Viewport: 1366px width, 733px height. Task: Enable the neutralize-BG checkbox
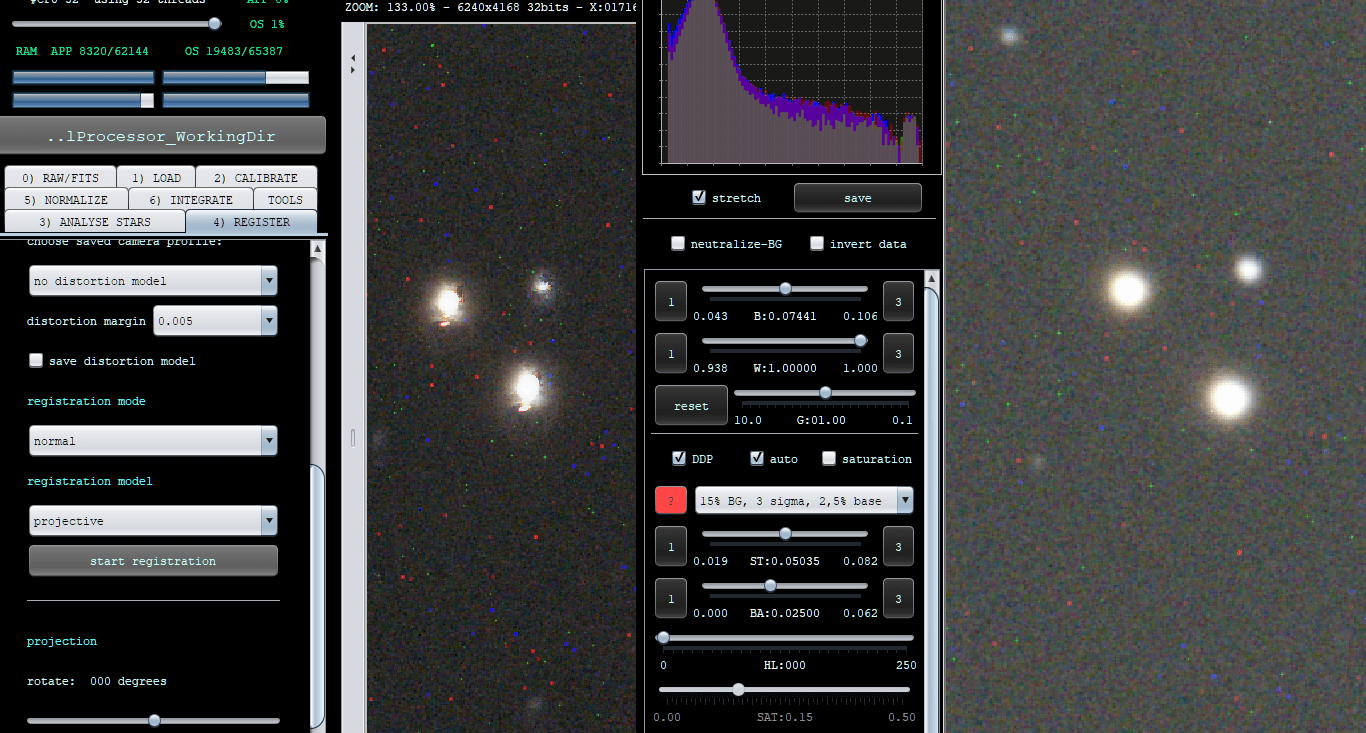click(x=678, y=243)
